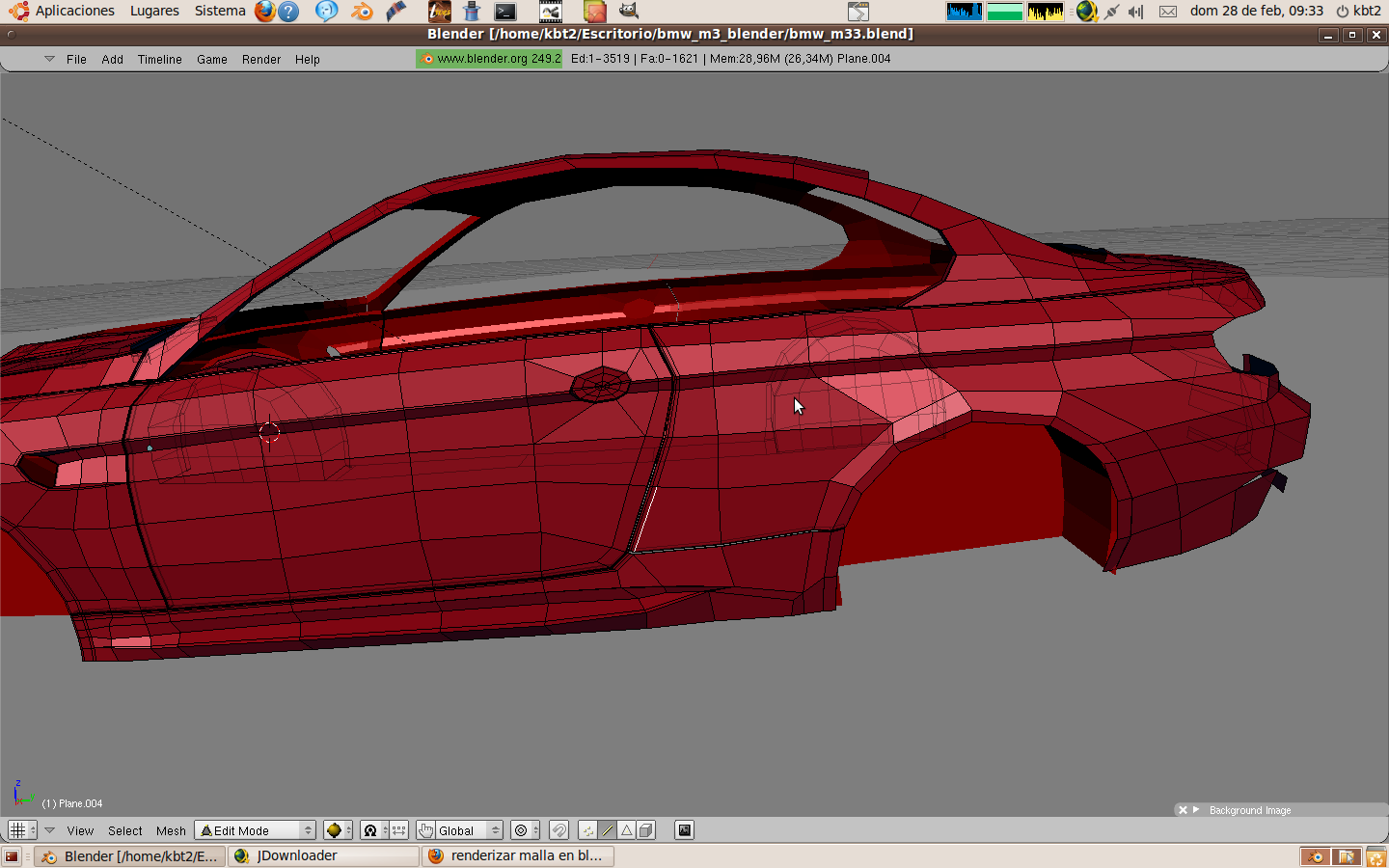Switch to edge select mode
The width and height of the screenshot is (1389, 868).
coord(608,830)
